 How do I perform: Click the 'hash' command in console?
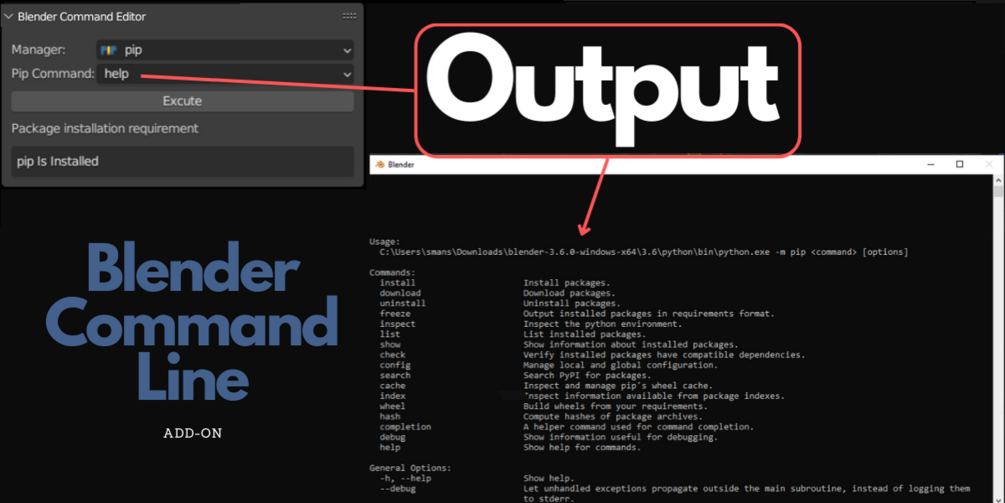[x=390, y=416]
